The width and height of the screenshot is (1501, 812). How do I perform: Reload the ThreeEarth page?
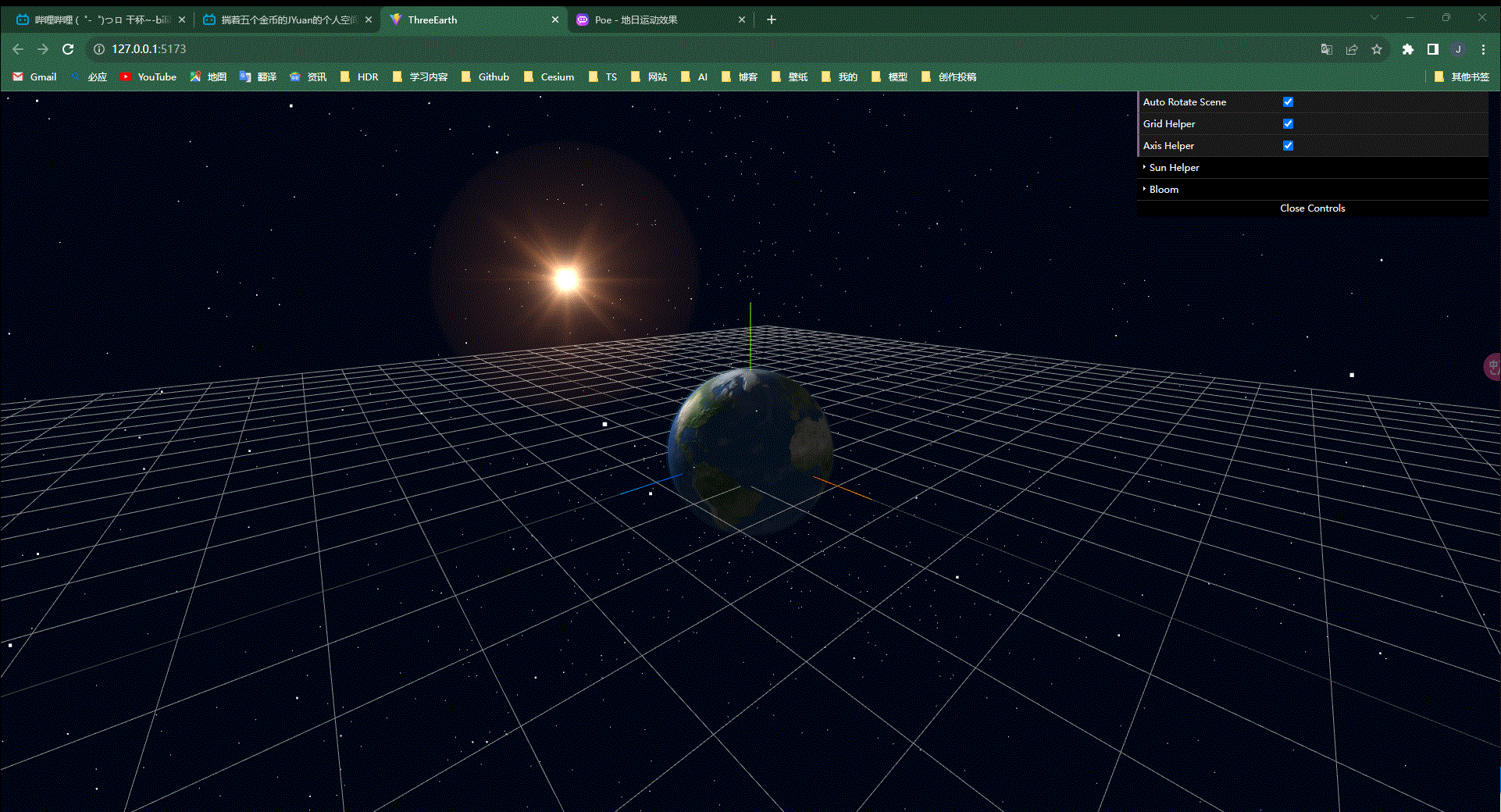click(x=68, y=49)
